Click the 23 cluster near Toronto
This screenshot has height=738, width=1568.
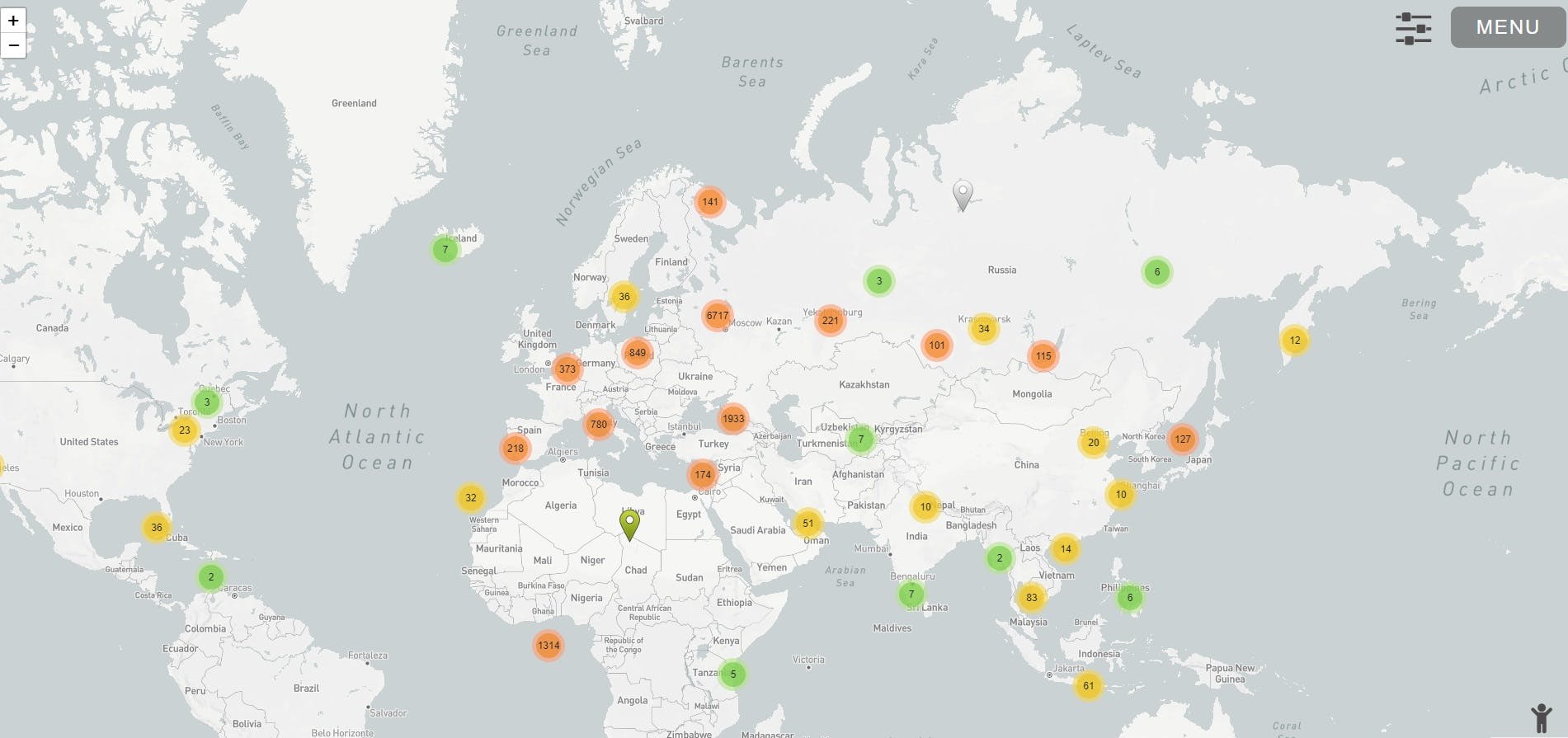185,430
